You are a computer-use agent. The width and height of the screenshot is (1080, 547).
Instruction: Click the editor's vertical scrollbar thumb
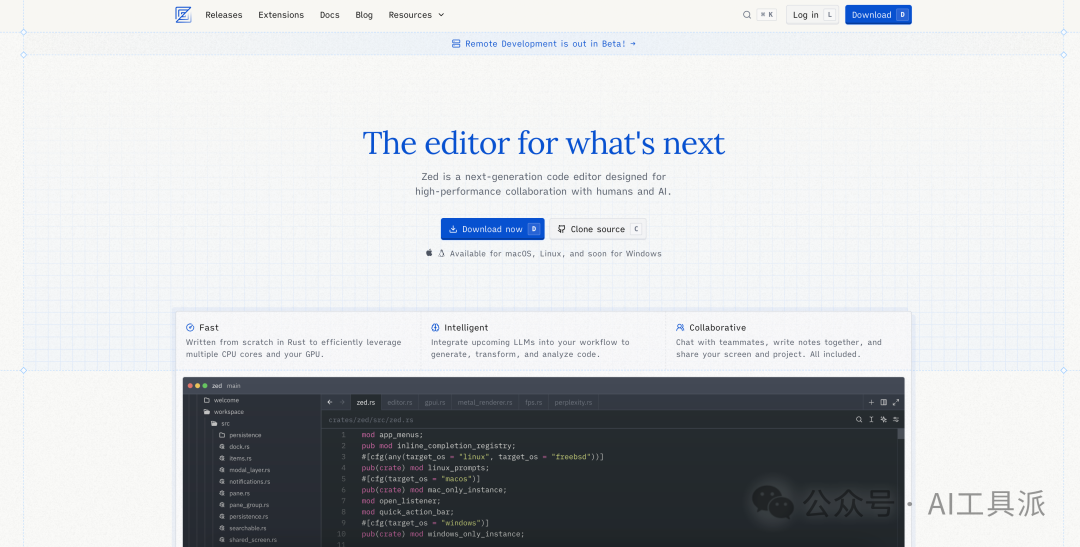coord(900,433)
